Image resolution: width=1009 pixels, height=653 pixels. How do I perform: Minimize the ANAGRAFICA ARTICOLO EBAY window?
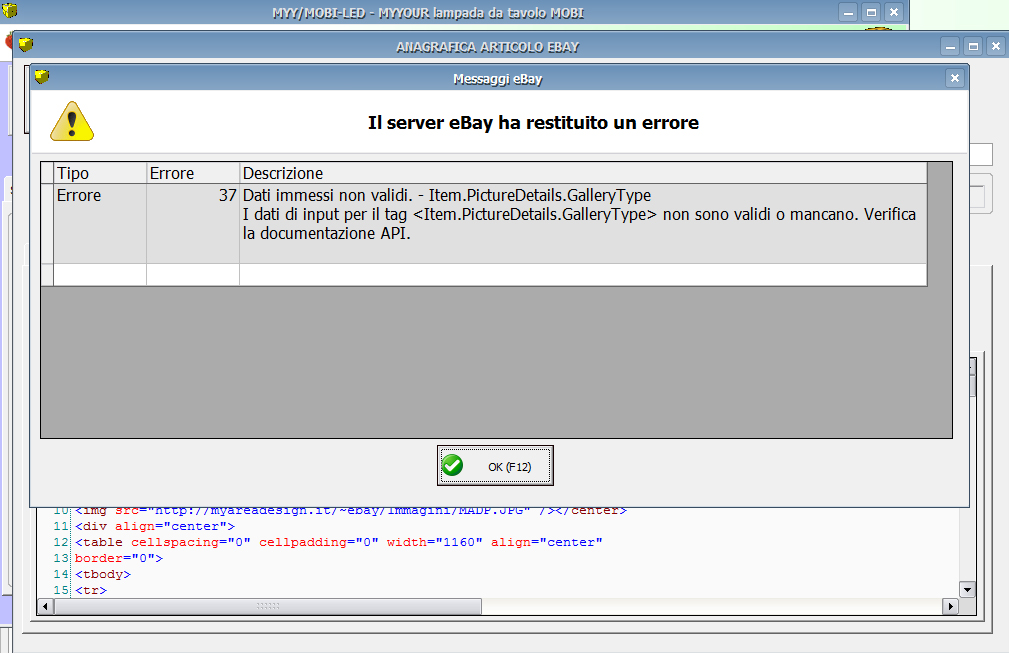(950, 46)
